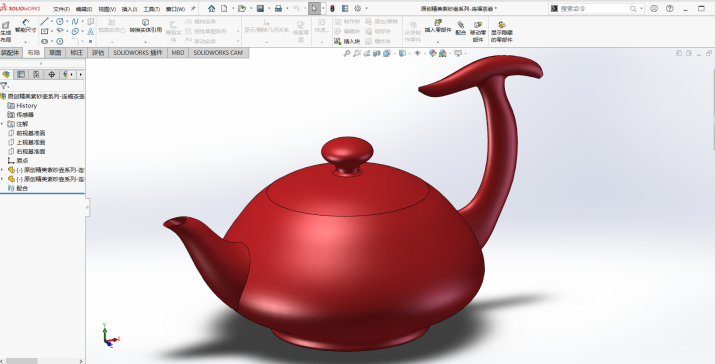Open the 窗口(W) Window menu
This screenshot has width=715, height=364.
[x=175, y=9]
